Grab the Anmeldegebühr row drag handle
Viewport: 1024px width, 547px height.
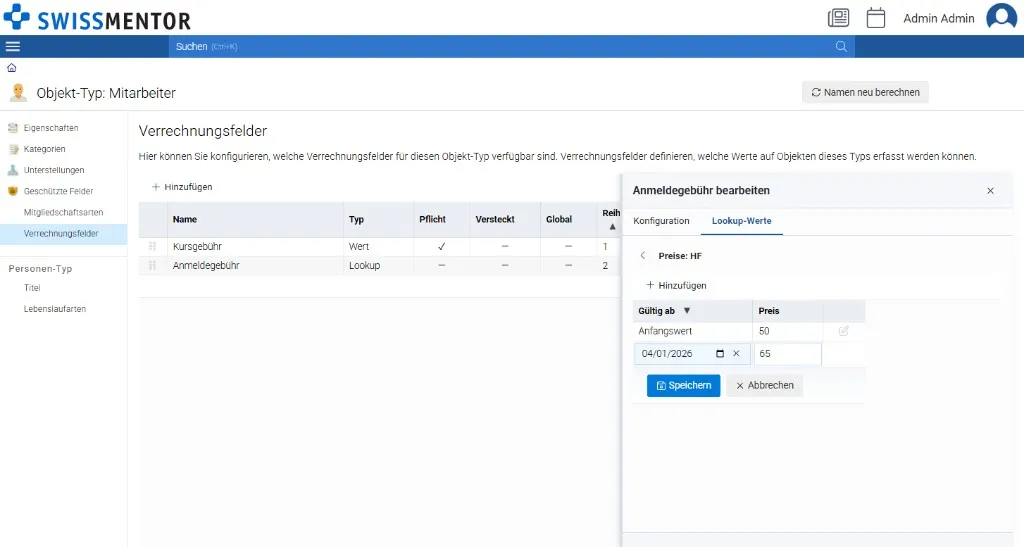point(152,266)
